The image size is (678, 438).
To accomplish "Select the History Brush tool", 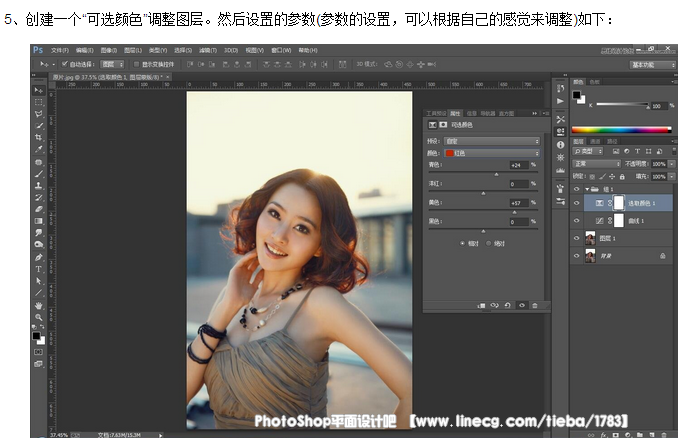I will click(38, 197).
